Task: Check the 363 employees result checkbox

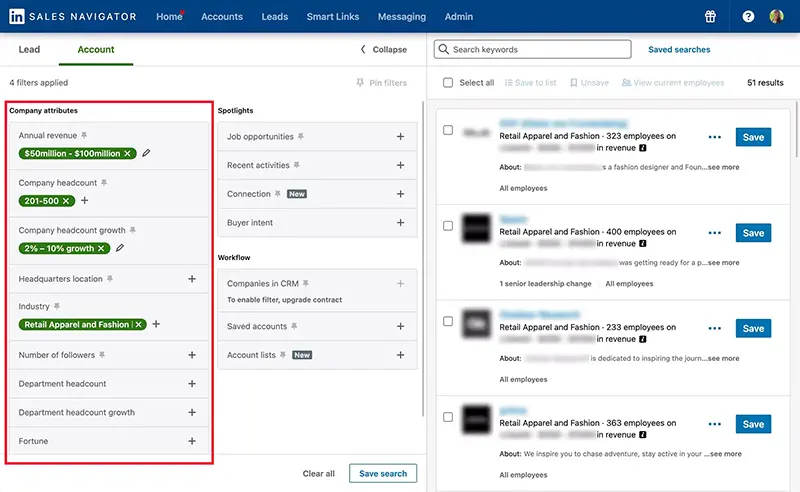Action: coord(448,417)
